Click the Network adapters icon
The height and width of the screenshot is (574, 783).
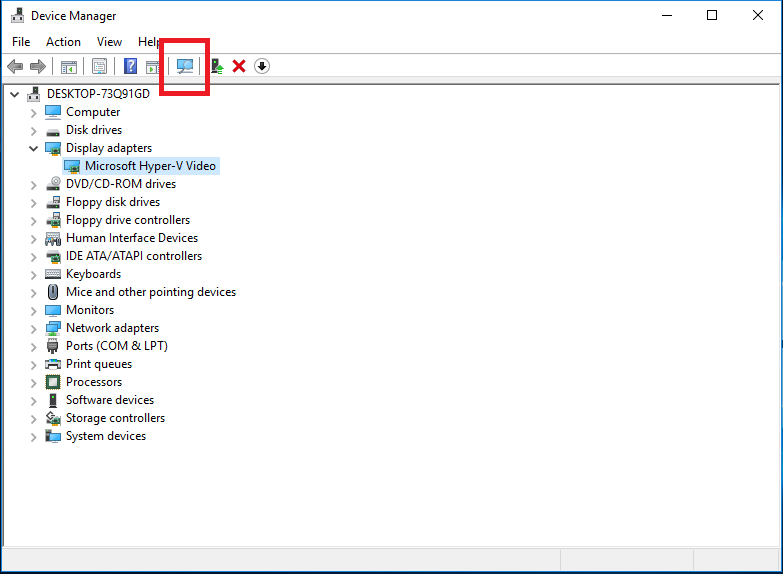click(53, 328)
